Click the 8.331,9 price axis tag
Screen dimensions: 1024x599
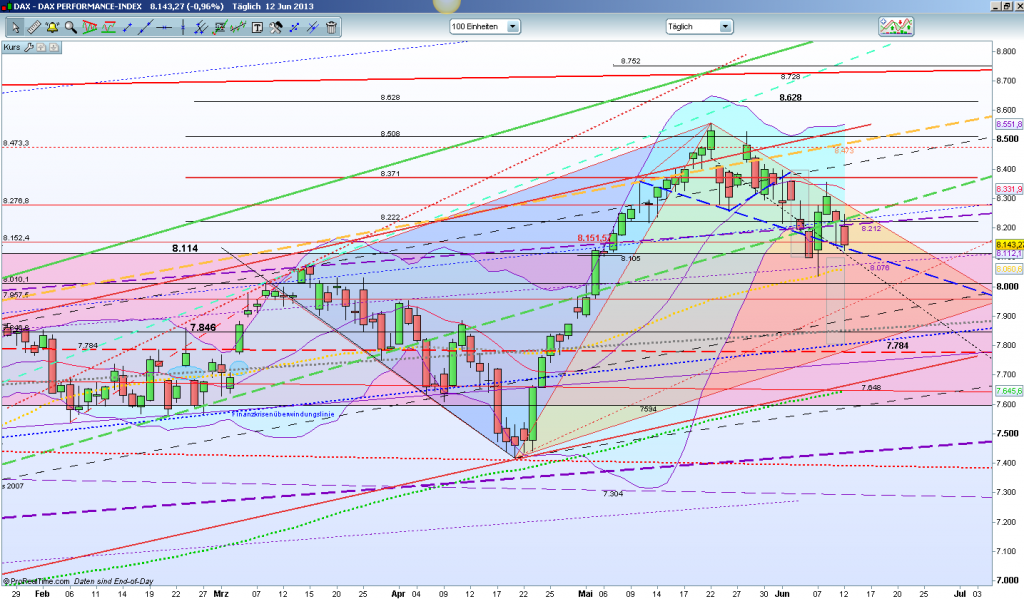pos(1009,189)
